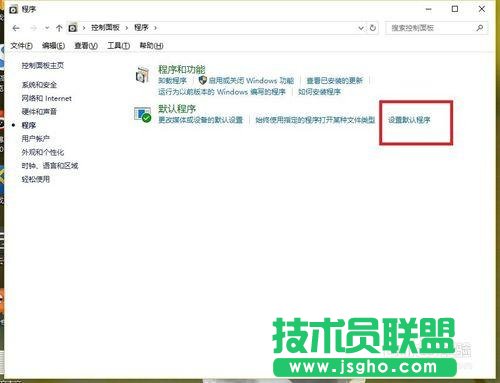Maximize the 程序 window
The image size is (500, 383).
[455, 9]
